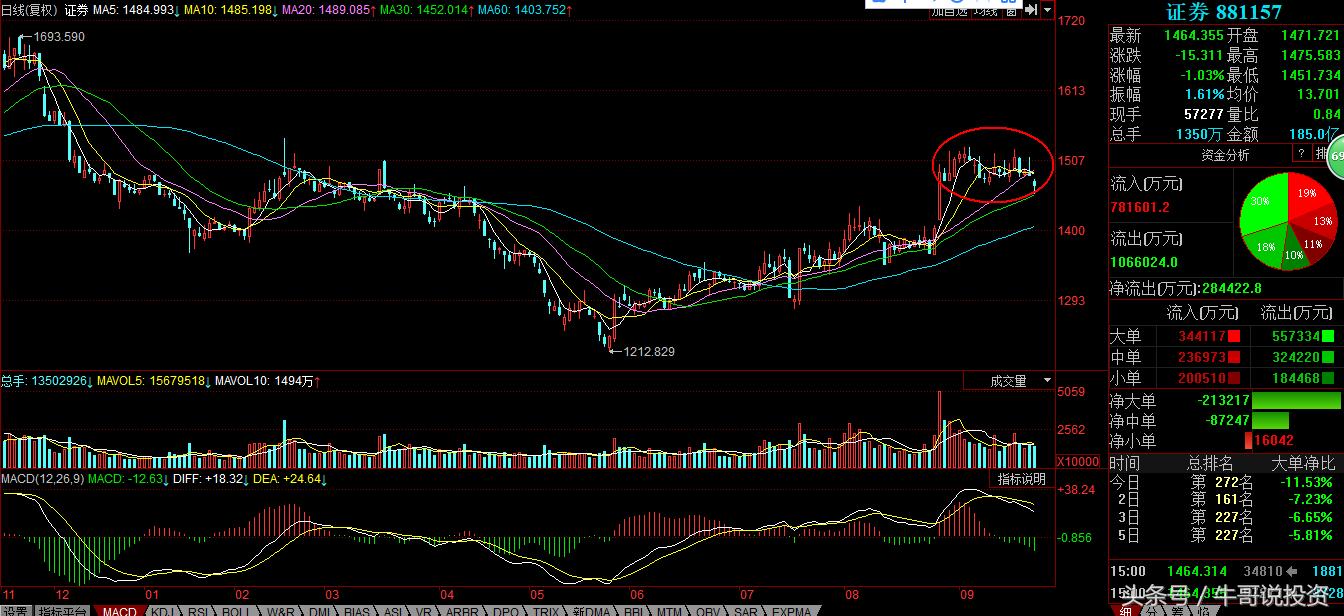Click the 15:00 trade tick 1464.314 row
1344x616 pixels.
click(x=1225, y=571)
